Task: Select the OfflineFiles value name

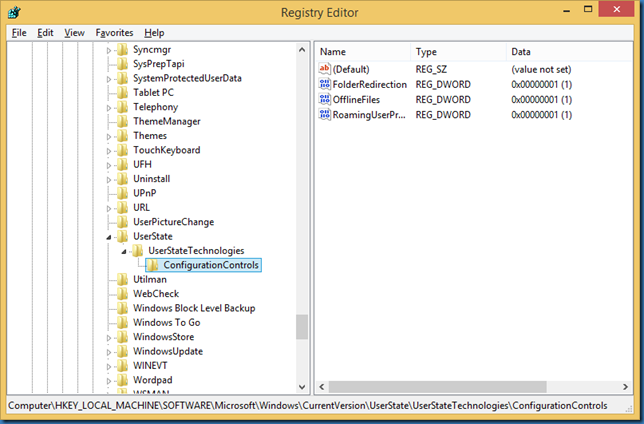Action: click(x=356, y=99)
